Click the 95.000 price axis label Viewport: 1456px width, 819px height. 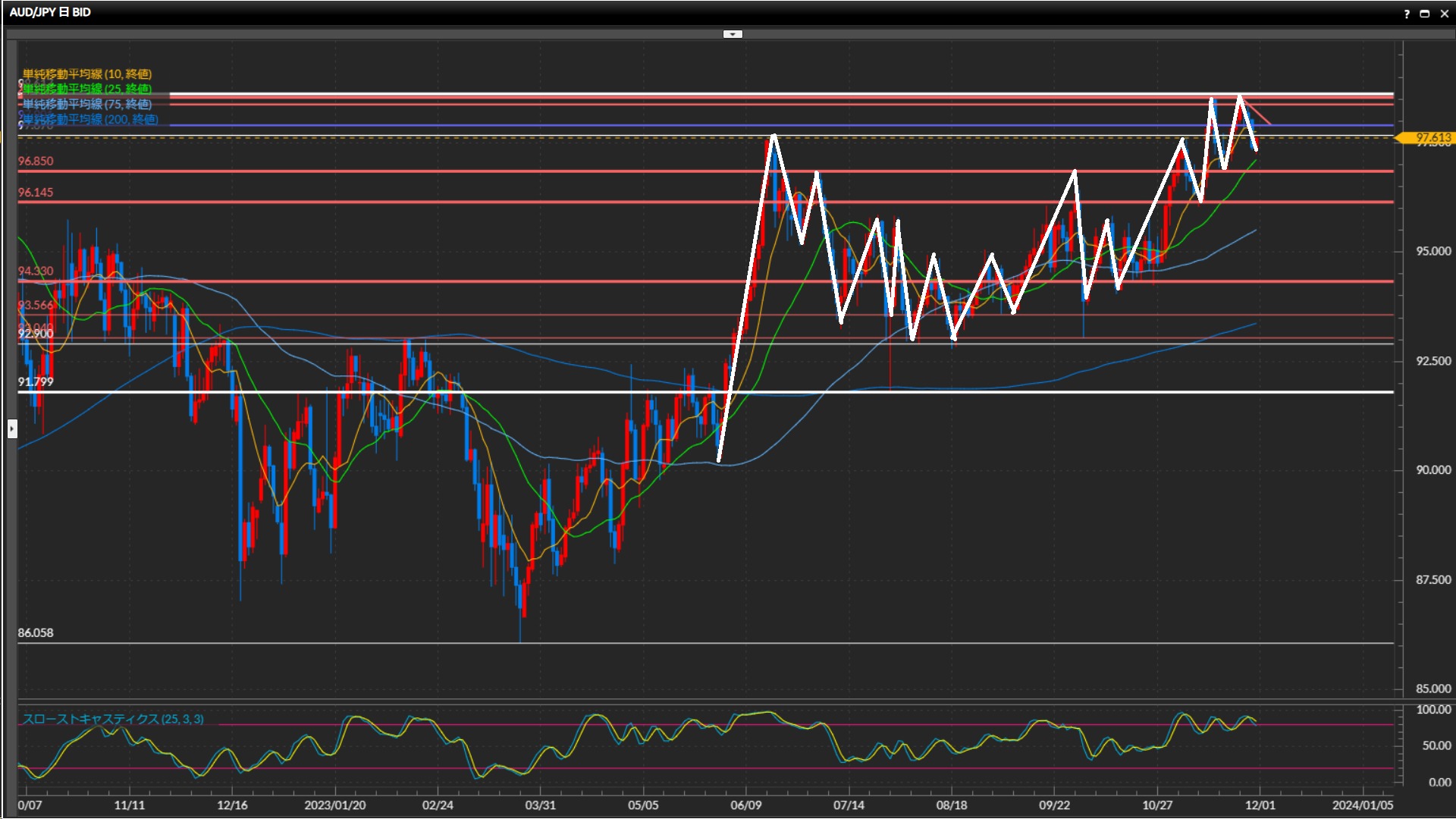click(x=1433, y=251)
